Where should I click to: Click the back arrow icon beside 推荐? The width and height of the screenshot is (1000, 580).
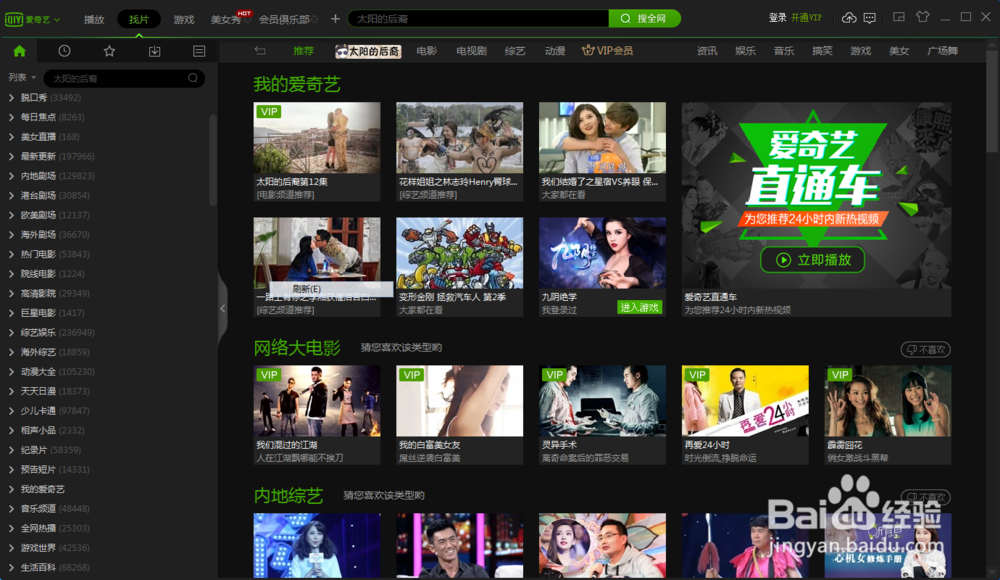click(x=260, y=50)
